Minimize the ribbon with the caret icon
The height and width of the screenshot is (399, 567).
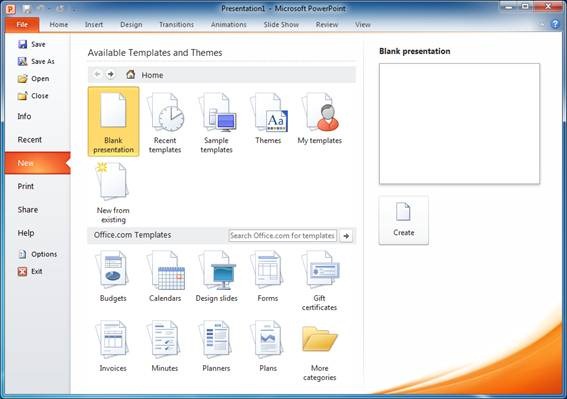click(541, 25)
